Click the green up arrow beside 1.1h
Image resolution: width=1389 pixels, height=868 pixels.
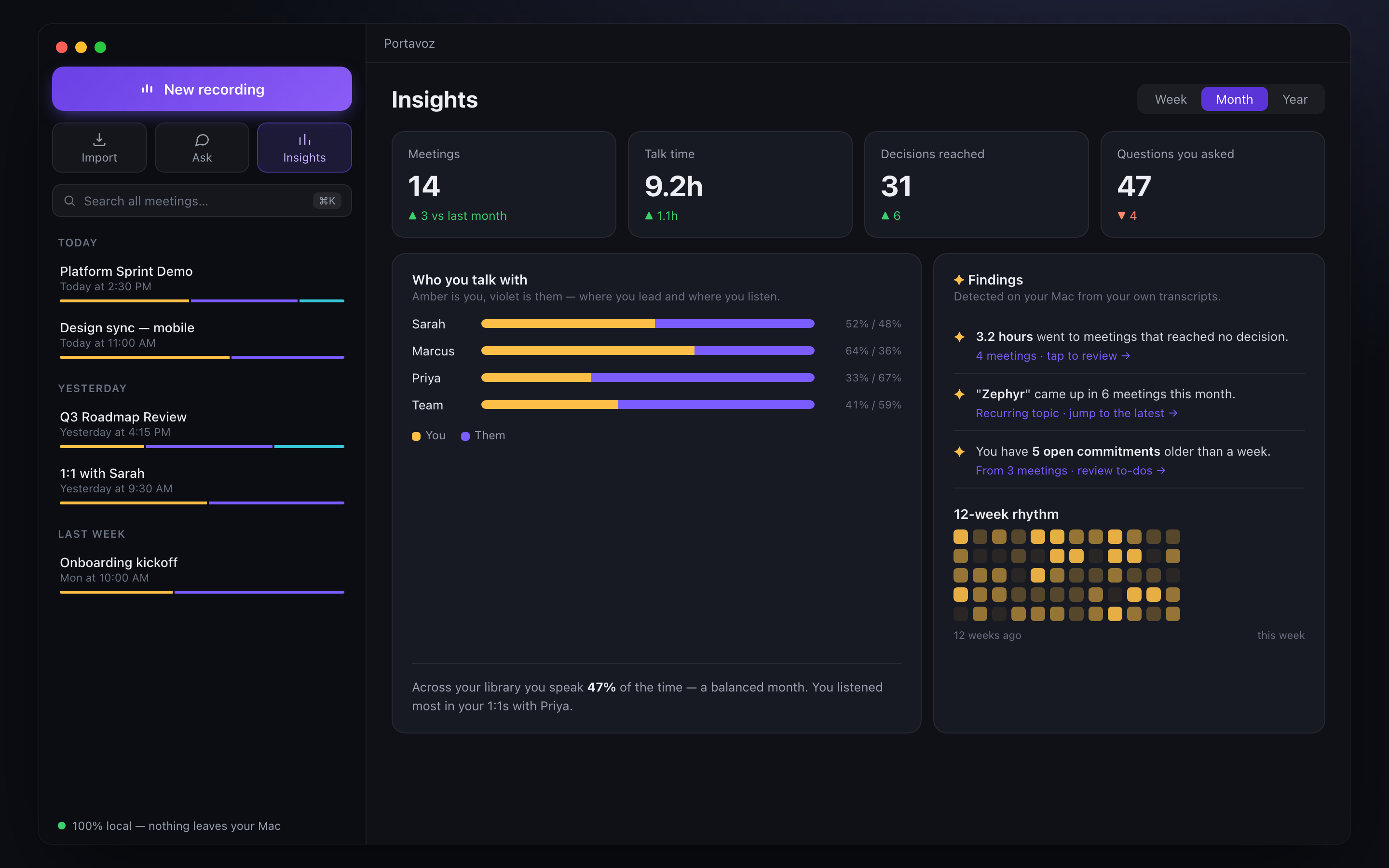(649, 216)
